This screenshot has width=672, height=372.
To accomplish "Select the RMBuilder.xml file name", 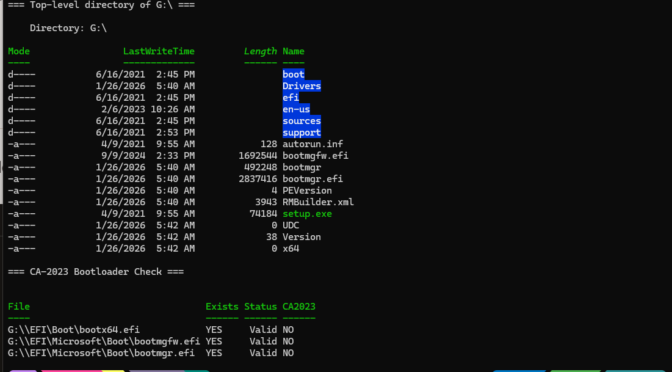I will point(318,202).
